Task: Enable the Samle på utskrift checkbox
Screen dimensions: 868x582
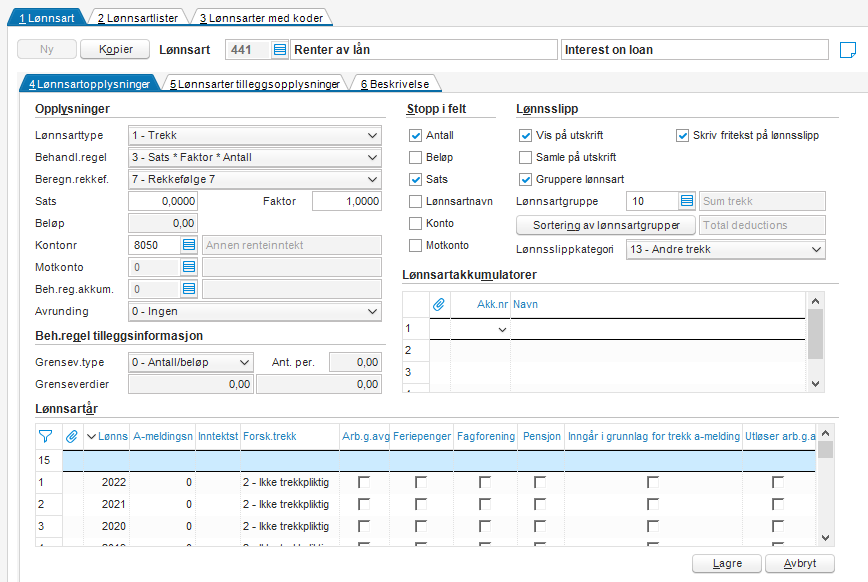Action: point(525,157)
